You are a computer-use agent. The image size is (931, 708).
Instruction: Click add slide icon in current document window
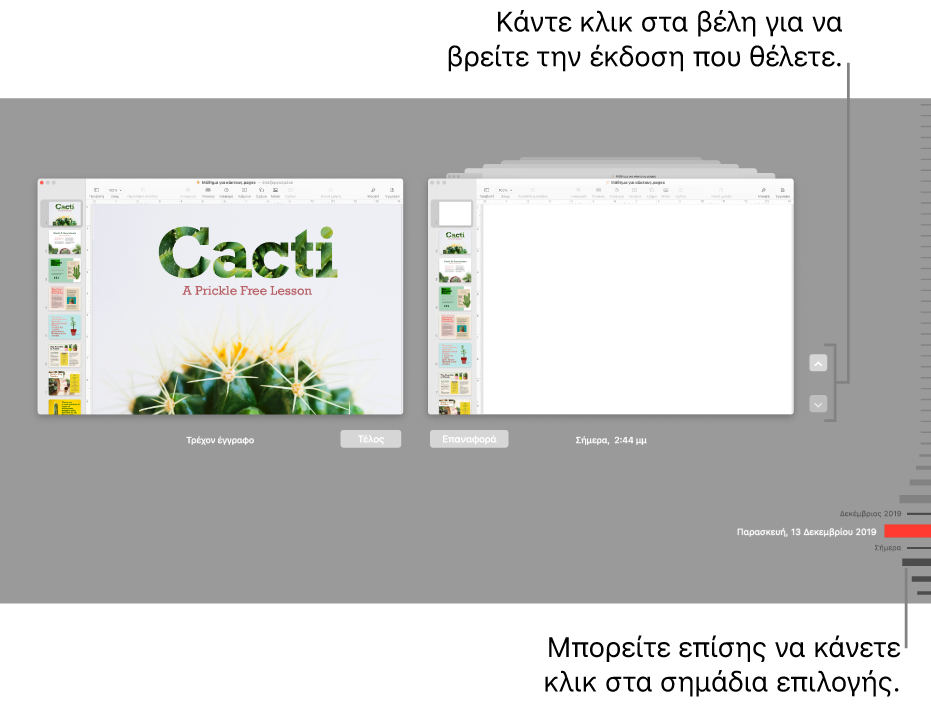point(143,190)
